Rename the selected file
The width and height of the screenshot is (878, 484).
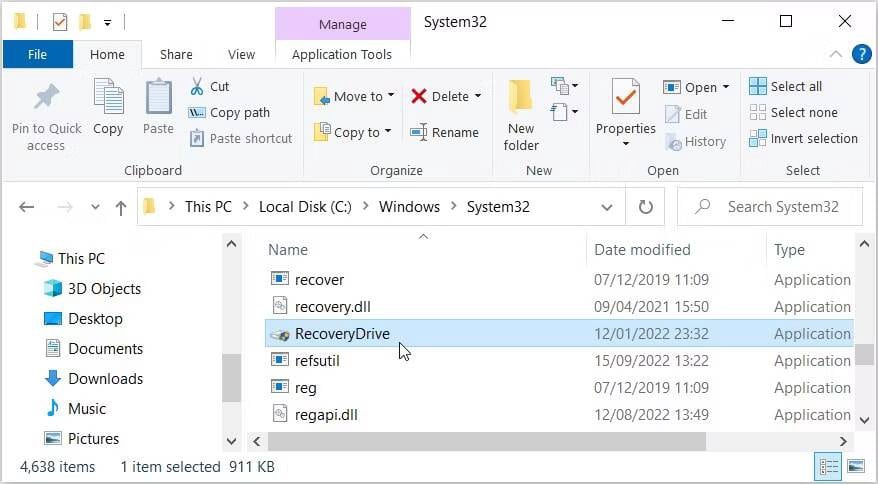pyautogui.click(x=445, y=133)
